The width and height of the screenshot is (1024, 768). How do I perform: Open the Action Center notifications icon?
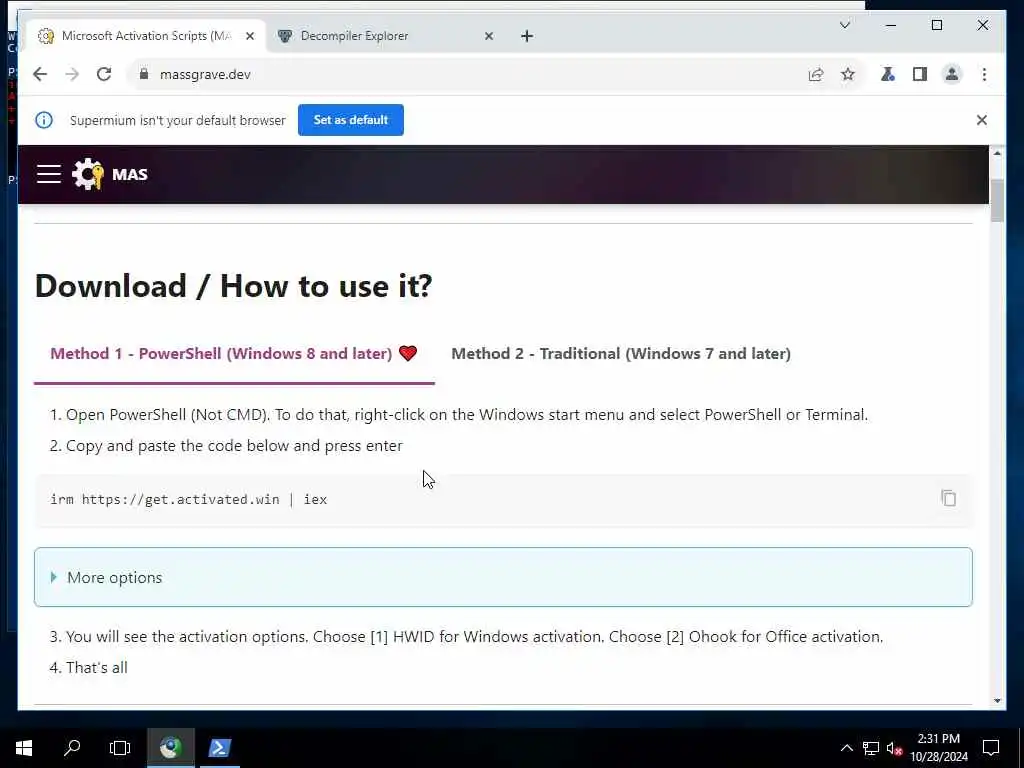(991, 748)
